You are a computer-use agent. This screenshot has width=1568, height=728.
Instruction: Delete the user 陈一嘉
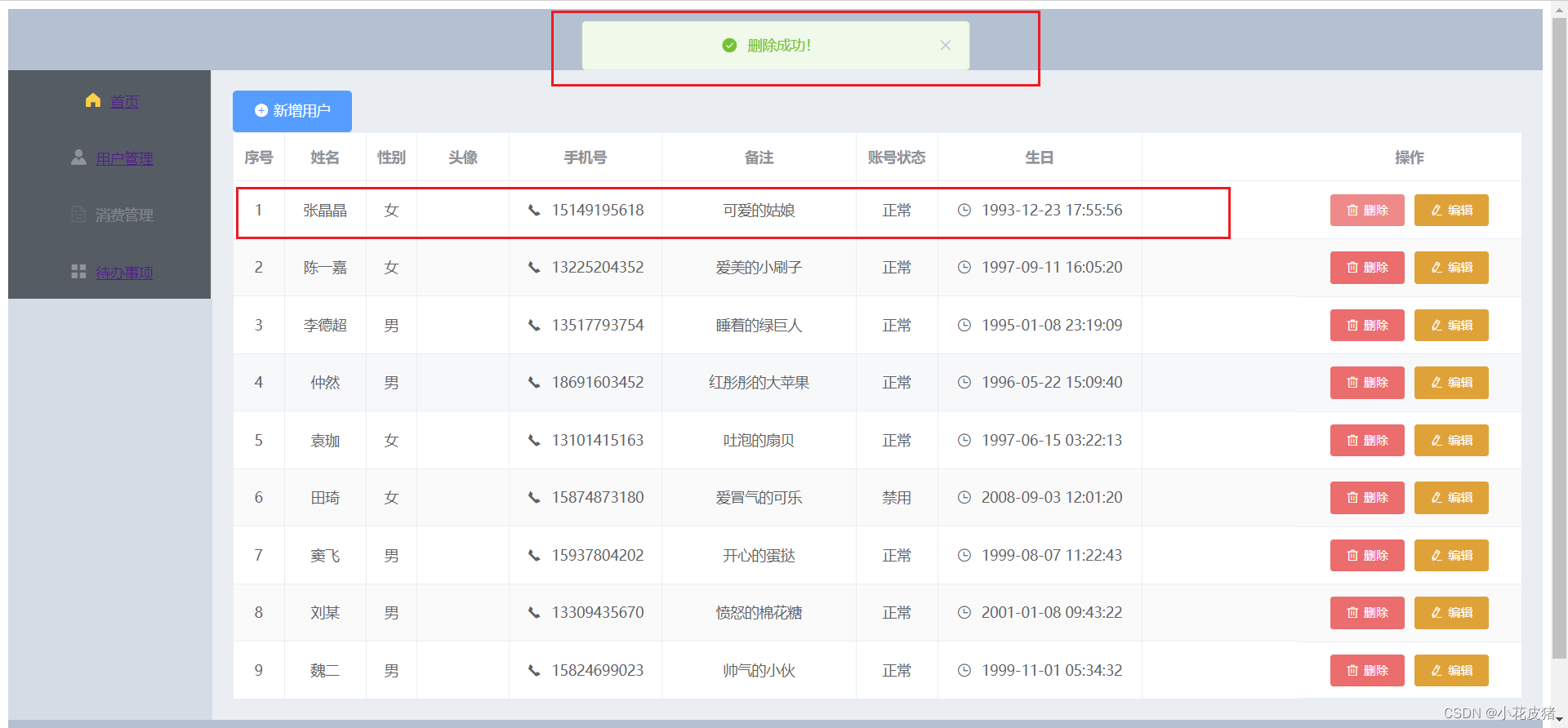click(1367, 268)
